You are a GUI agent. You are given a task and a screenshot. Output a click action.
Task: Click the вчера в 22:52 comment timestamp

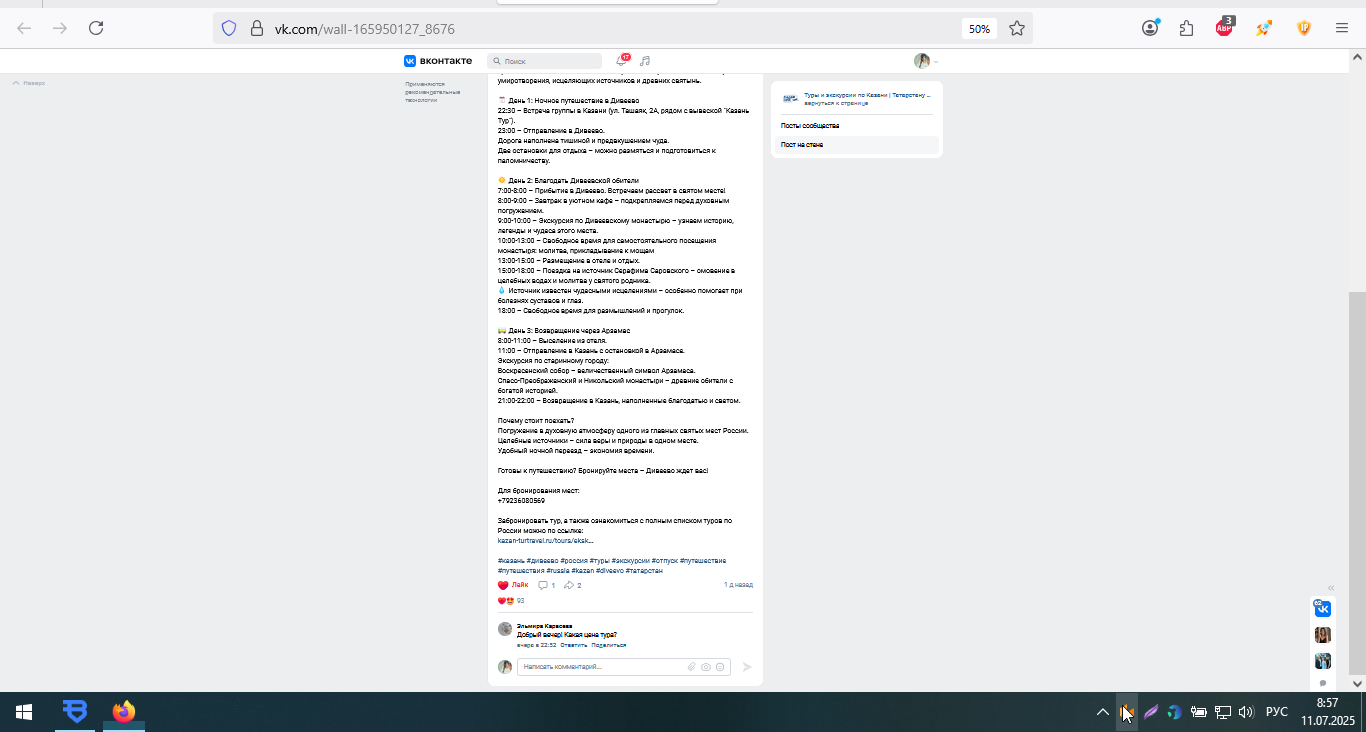click(536, 645)
